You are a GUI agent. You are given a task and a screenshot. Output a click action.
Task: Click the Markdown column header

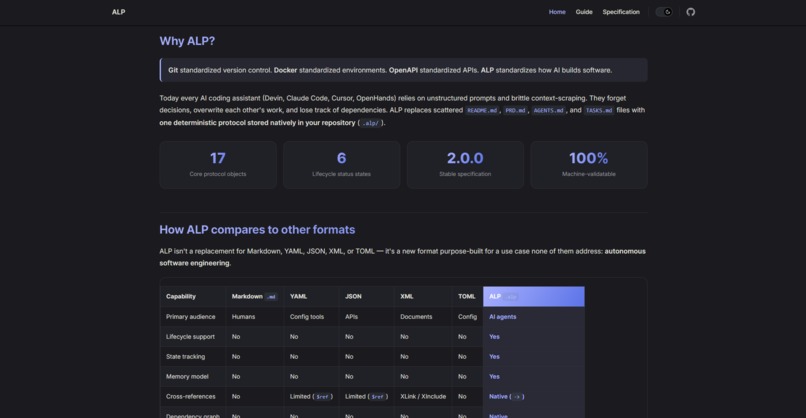click(x=254, y=297)
